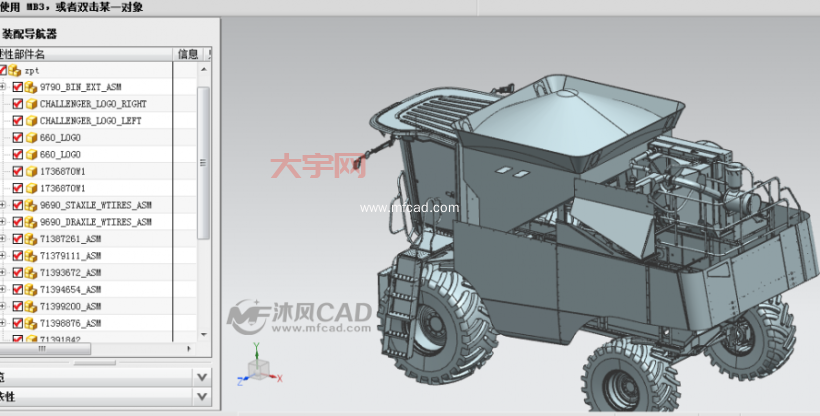Select the 71387261_ASM row text
This screenshot has height=416, width=820.
pos(71,239)
